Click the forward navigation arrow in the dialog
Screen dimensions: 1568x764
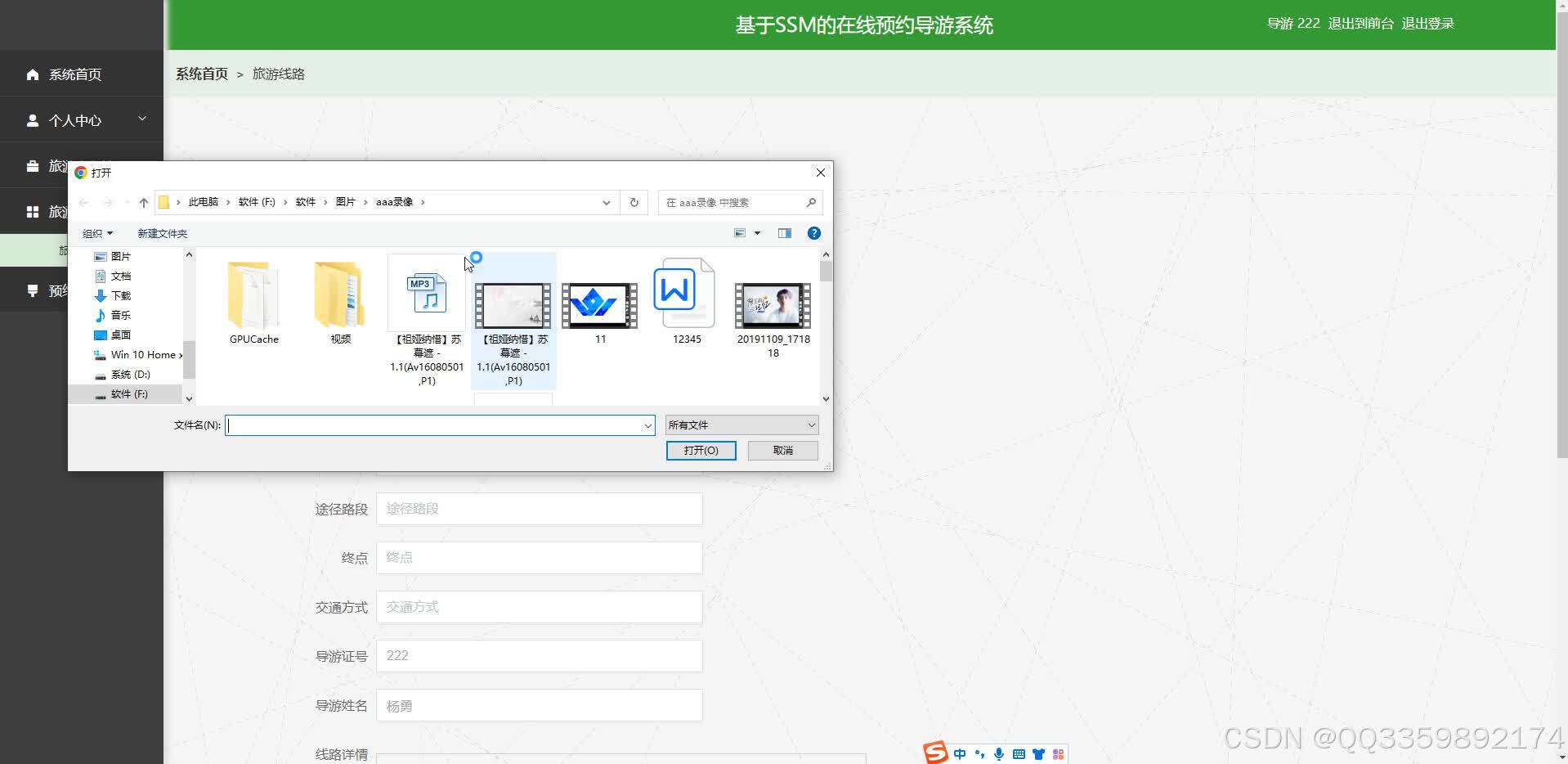[x=108, y=202]
